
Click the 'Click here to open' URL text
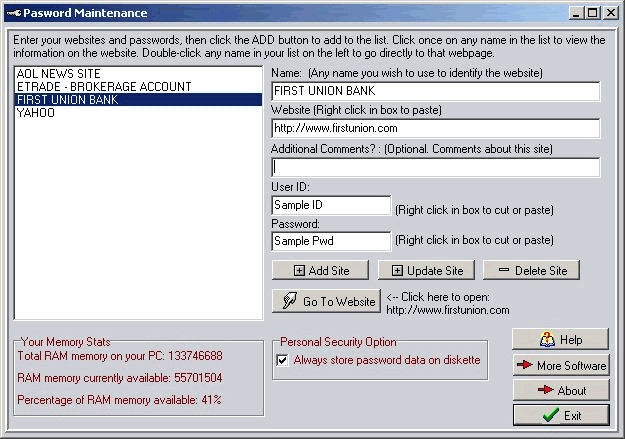click(x=448, y=310)
